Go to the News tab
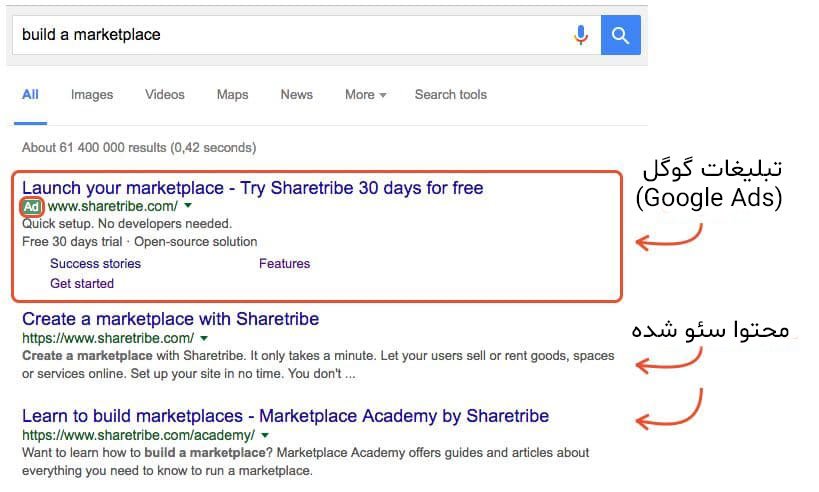This screenshot has height=492, width=819. [296, 95]
